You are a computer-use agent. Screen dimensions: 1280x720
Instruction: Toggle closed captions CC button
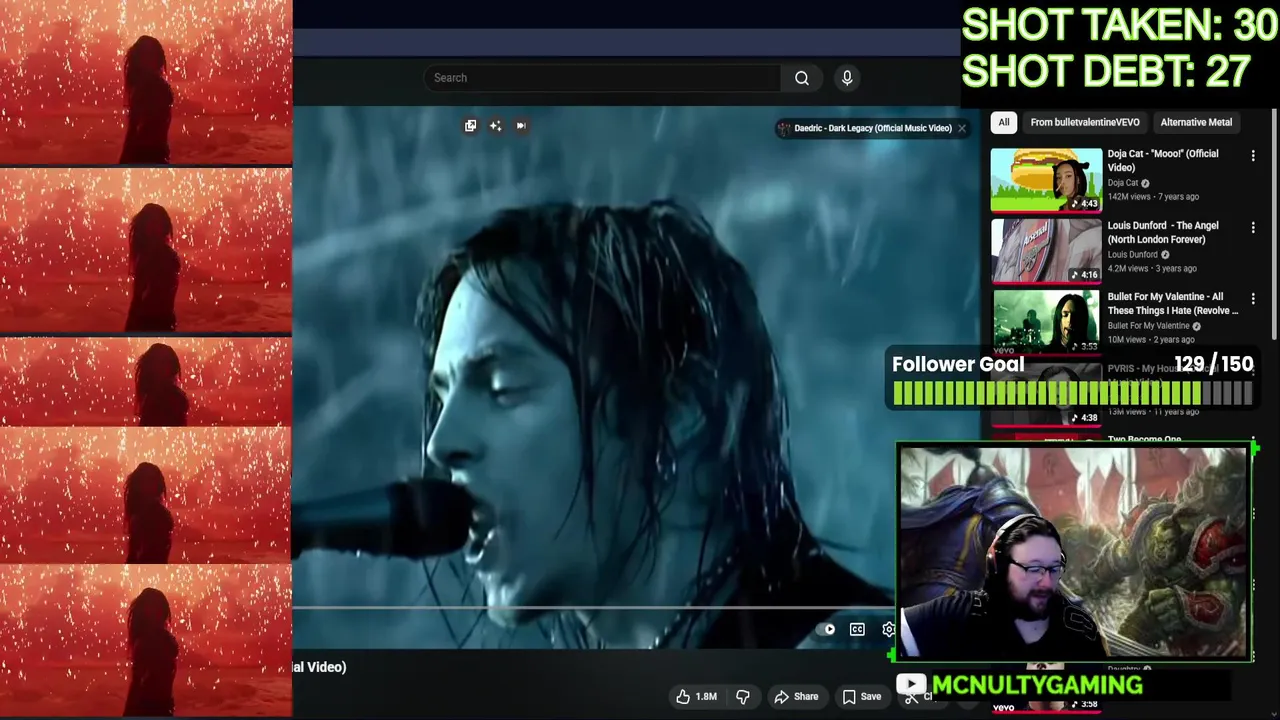tap(857, 629)
